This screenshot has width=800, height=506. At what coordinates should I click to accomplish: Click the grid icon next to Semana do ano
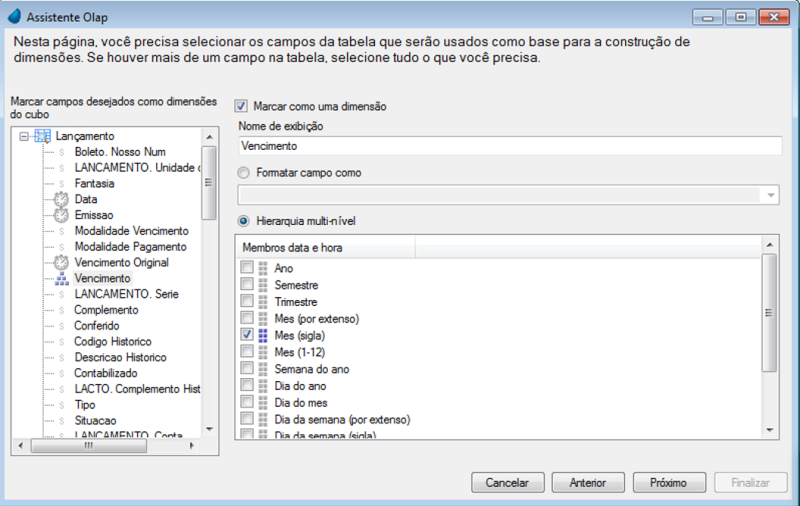pyautogui.click(x=263, y=369)
